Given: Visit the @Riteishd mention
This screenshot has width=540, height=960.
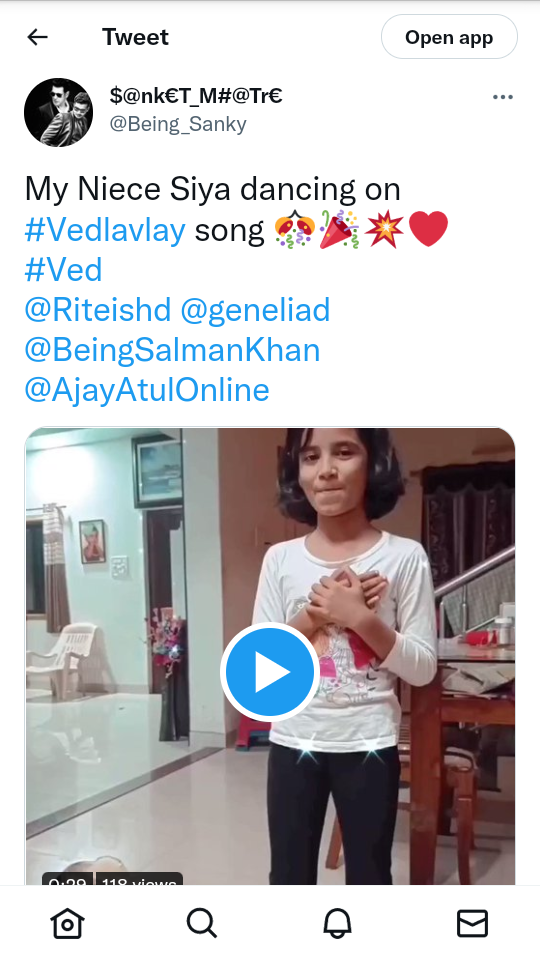Looking at the screenshot, I should tap(97, 310).
